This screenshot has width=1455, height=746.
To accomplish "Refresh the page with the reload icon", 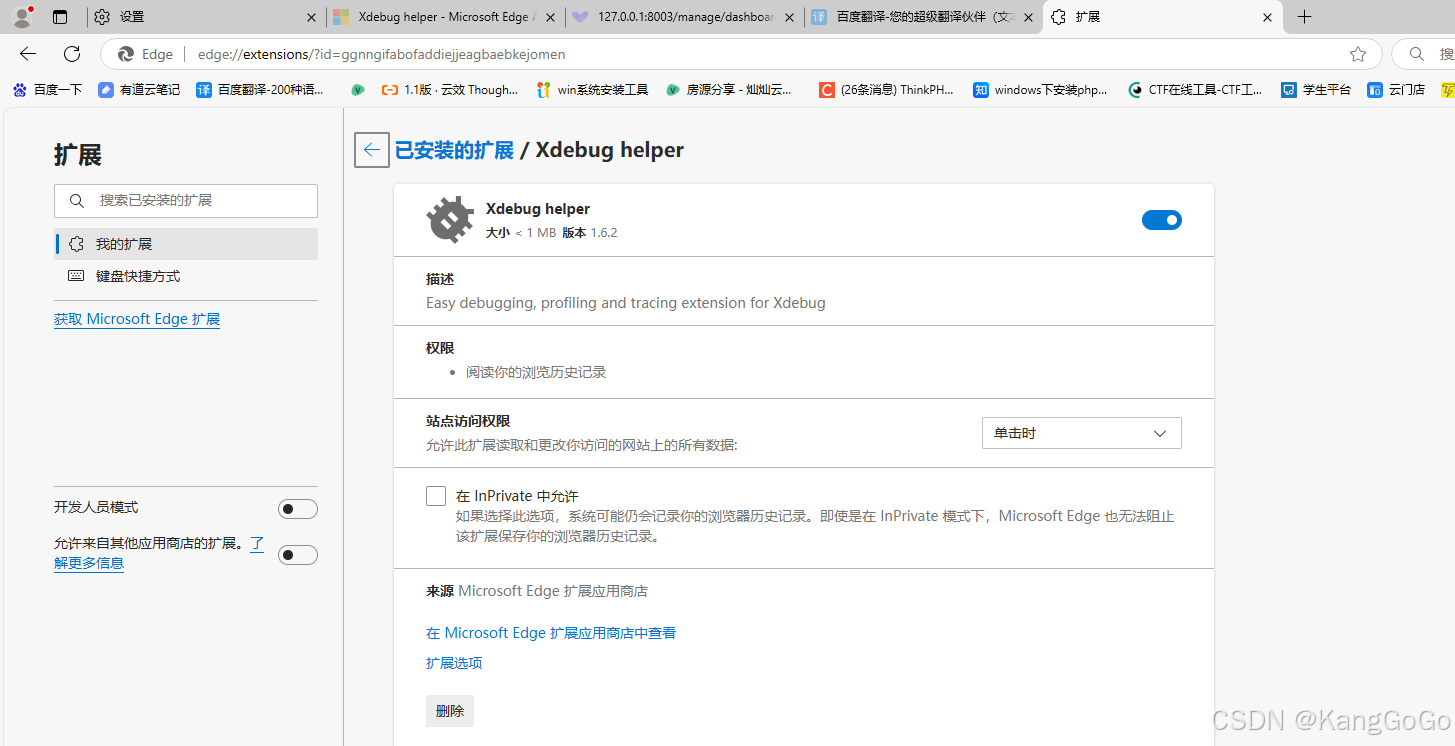I will coord(72,54).
